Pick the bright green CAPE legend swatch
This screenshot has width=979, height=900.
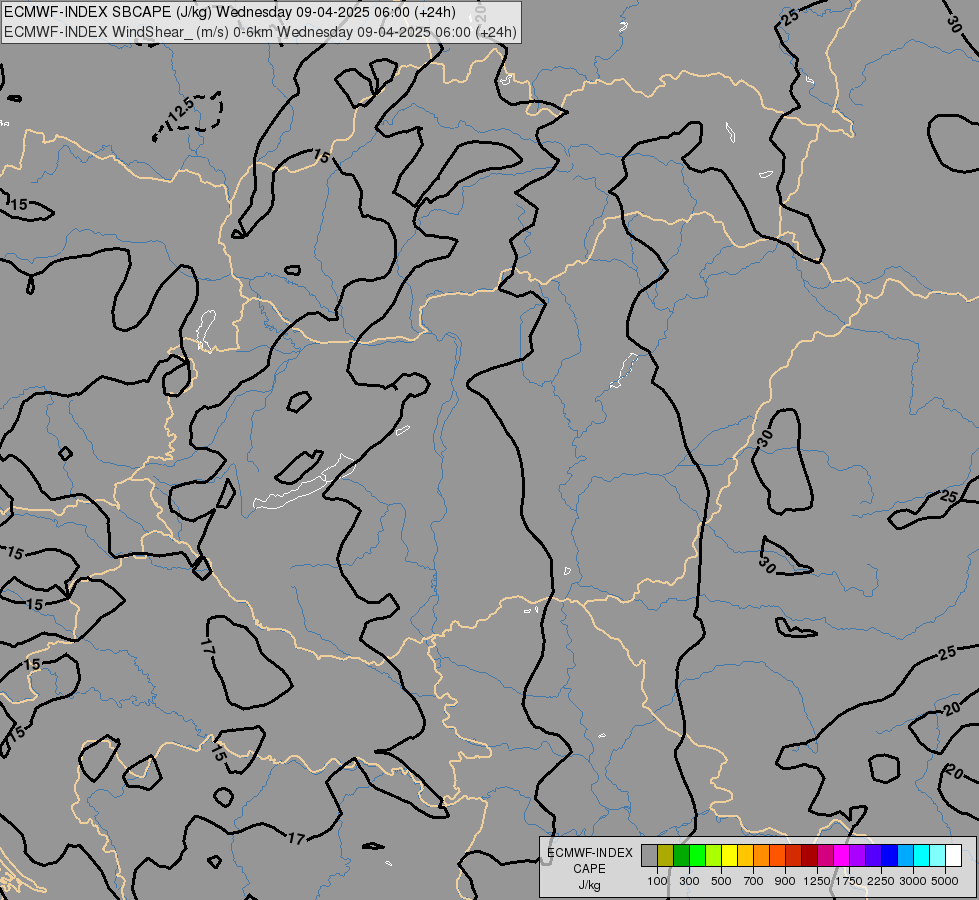697,856
